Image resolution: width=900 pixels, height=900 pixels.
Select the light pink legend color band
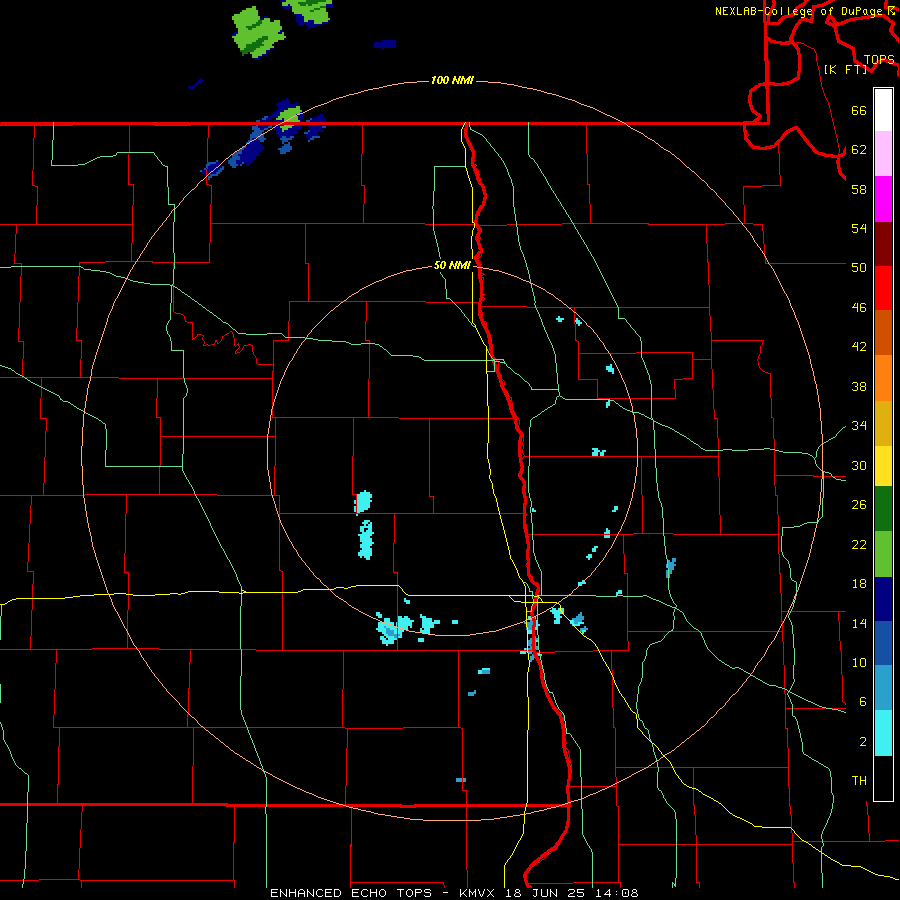tap(883, 154)
